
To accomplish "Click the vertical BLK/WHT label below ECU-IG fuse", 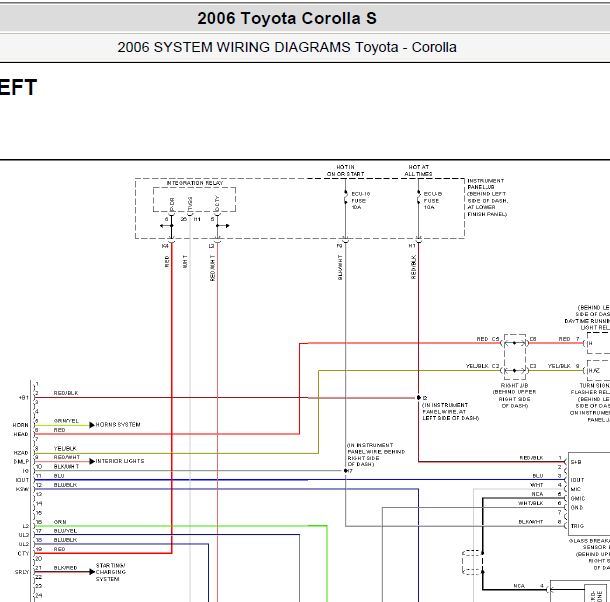I will coord(340,268).
